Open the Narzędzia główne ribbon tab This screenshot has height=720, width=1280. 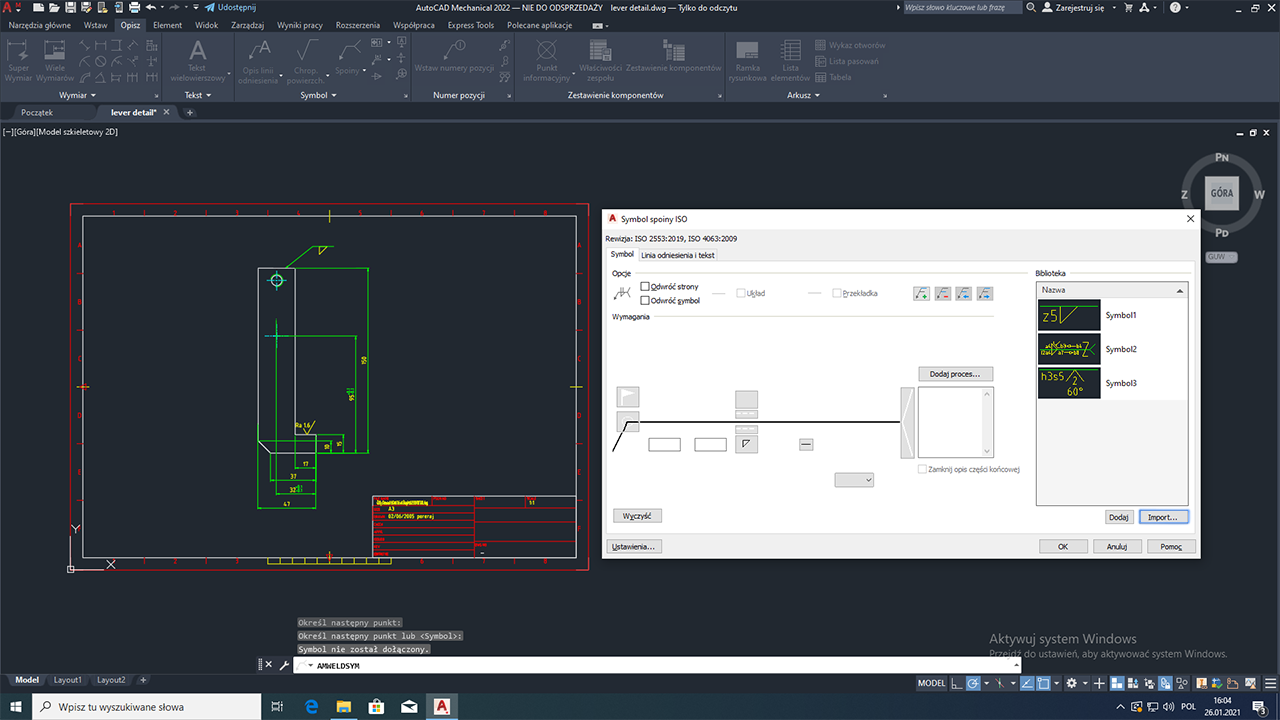(x=40, y=25)
